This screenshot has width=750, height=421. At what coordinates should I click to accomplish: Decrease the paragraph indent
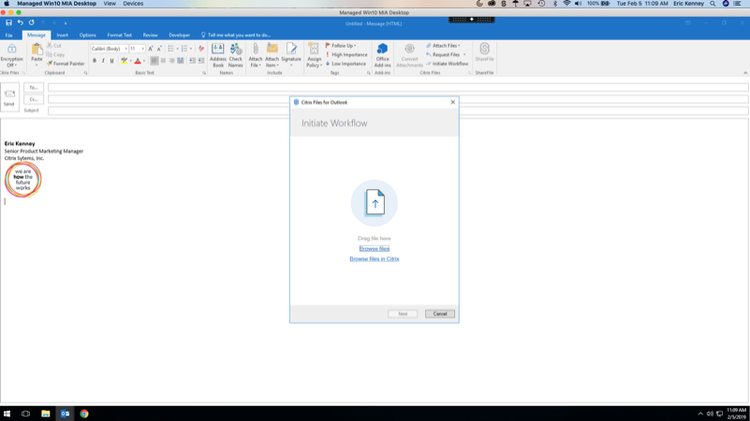pyautogui.click(x=192, y=61)
